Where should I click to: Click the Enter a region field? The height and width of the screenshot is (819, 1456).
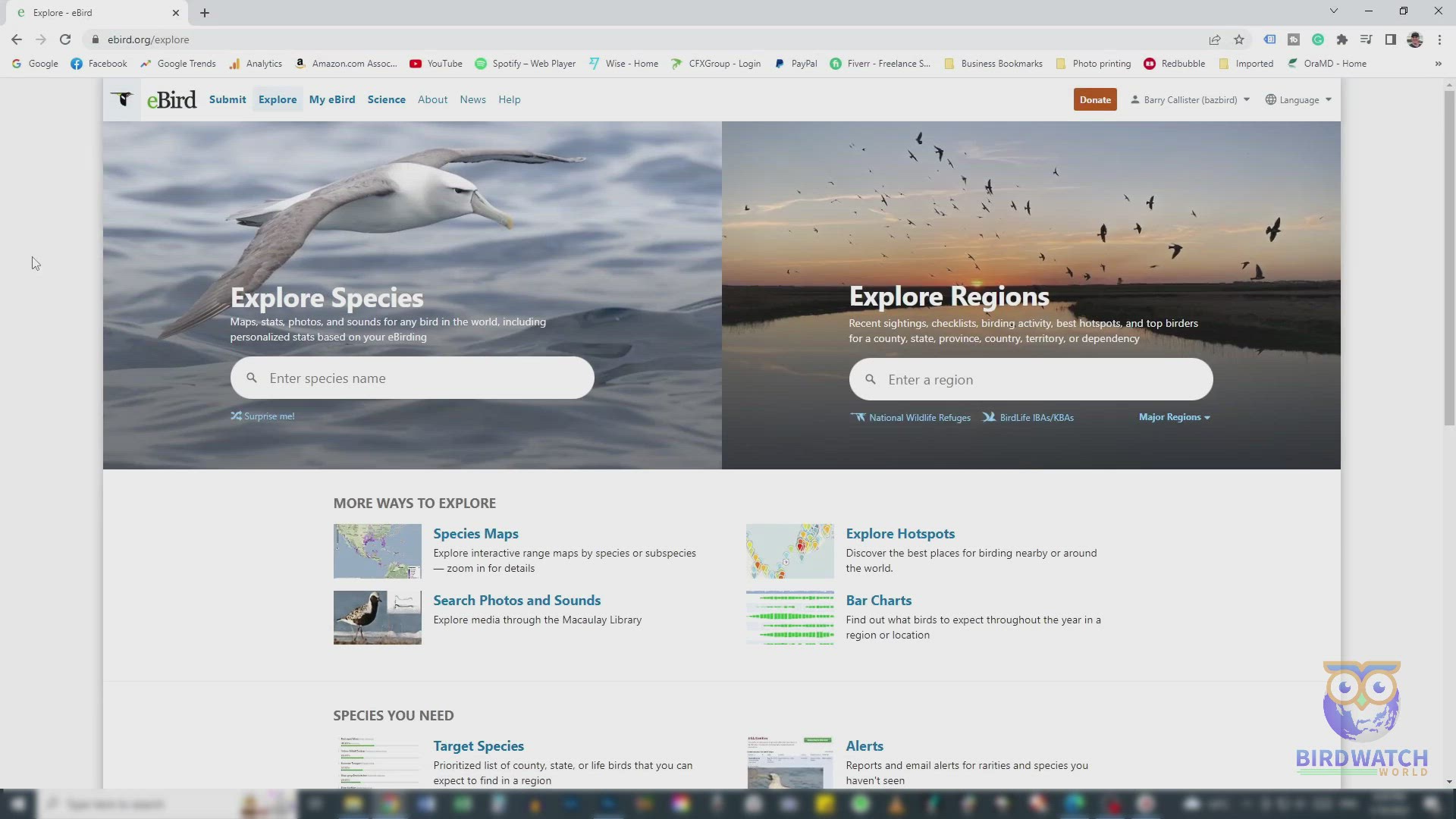click(1031, 379)
